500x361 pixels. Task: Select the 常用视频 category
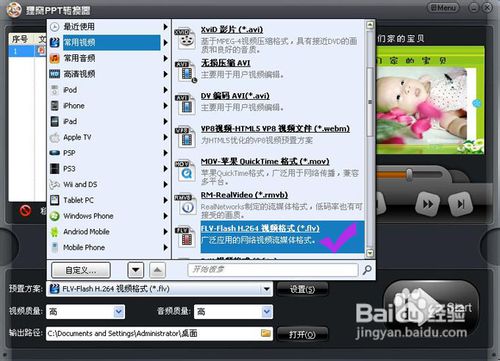pos(109,42)
